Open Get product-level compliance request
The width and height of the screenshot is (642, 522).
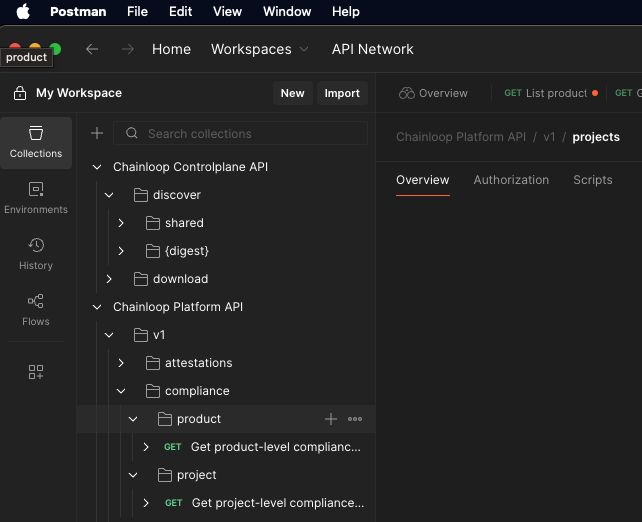(x=276, y=447)
